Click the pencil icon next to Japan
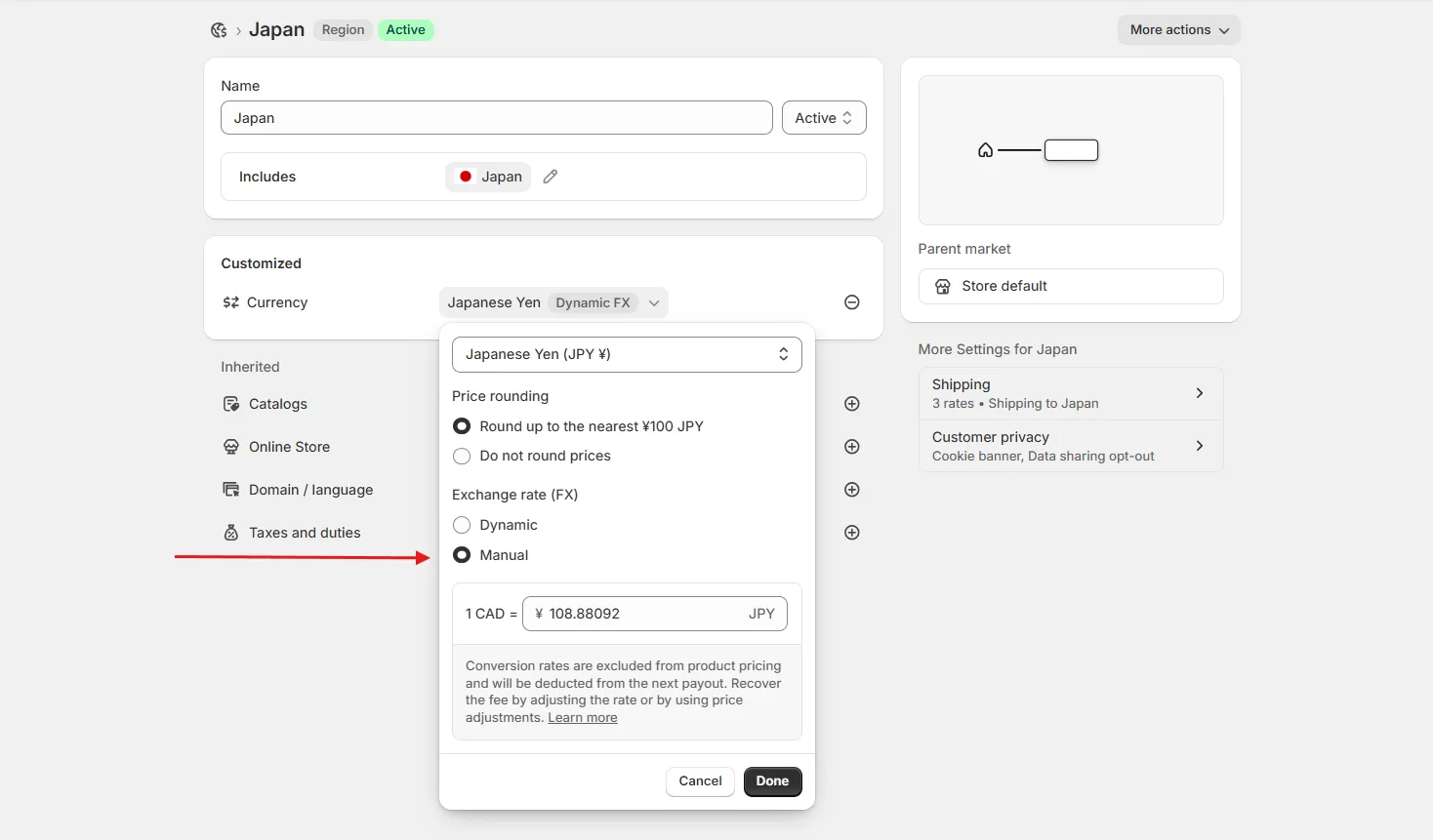Image resolution: width=1433 pixels, height=840 pixels. 551,177
